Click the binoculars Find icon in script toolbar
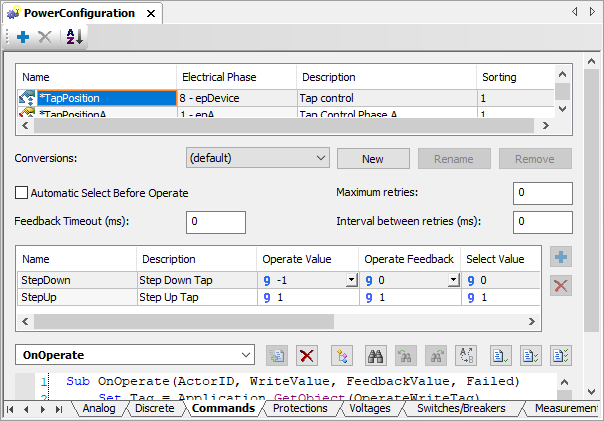Viewport: 604px width, 421px height. (377, 355)
